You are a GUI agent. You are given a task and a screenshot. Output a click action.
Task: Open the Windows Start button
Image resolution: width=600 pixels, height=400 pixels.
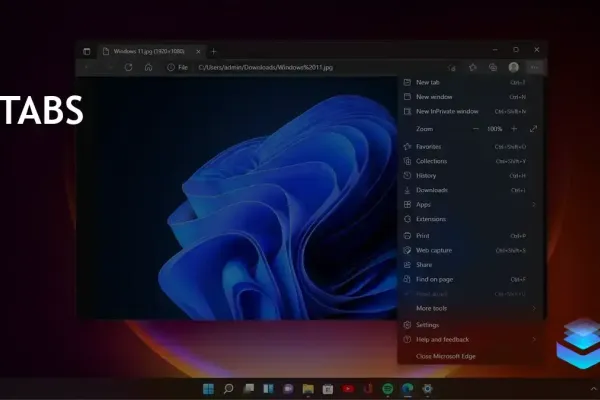click(209, 389)
